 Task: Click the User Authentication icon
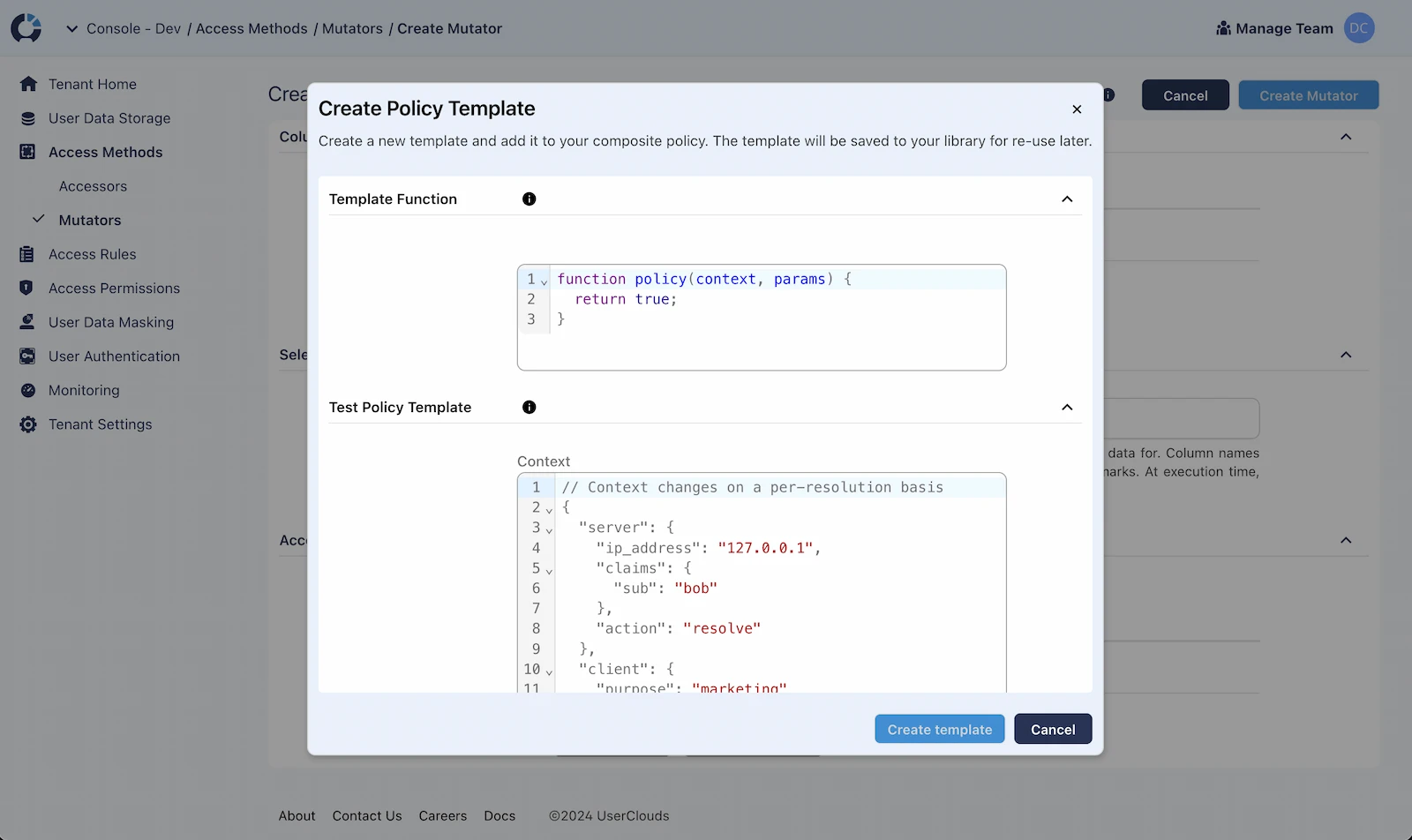coord(28,356)
